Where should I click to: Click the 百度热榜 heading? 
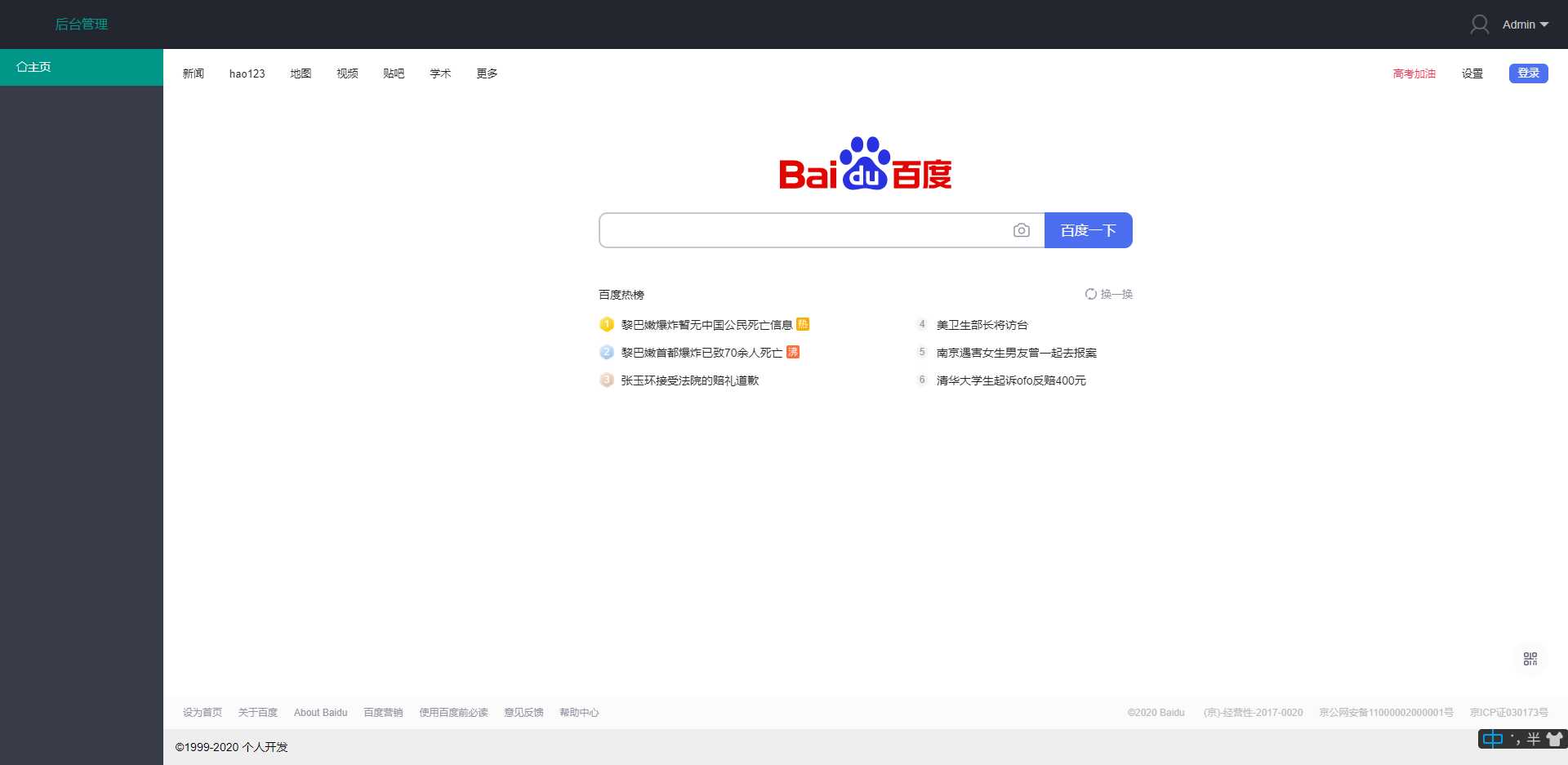[x=621, y=295]
